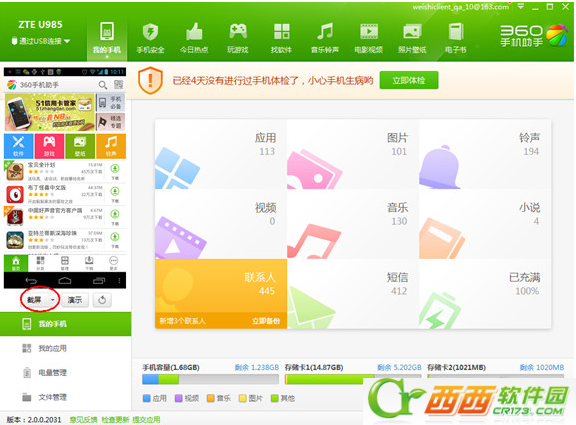Open 电子书 ebook tab
Viewport: 576px width, 425px height.
pos(456,39)
